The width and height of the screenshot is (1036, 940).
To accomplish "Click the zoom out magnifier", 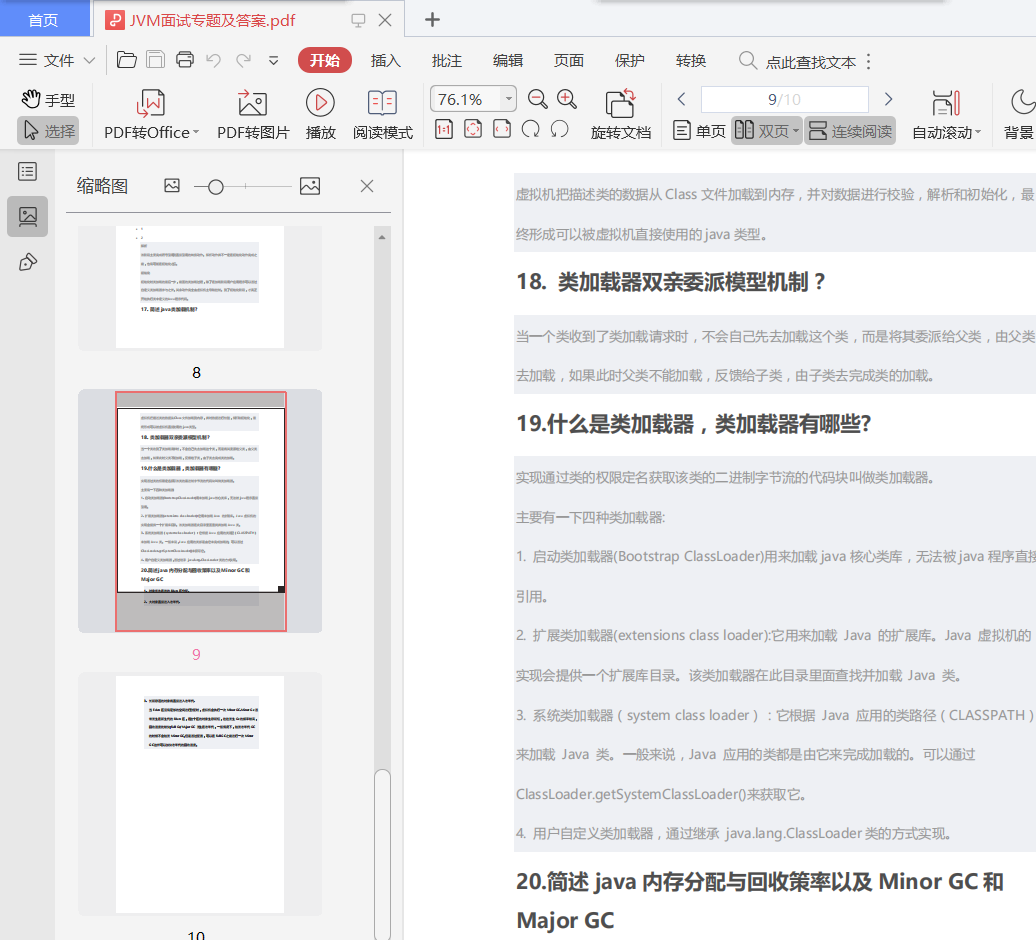I will 538,100.
